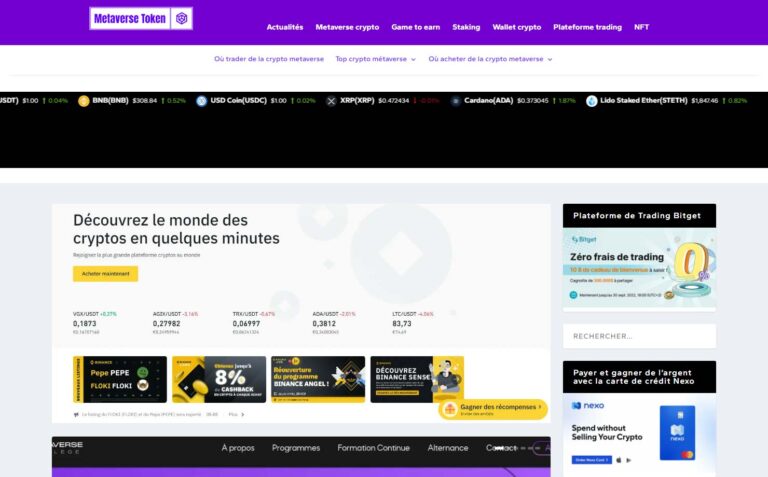Select BNB(BNB) in the ticker
Viewport: 768px width, 477px height.
pyautogui.click(x=110, y=100)
